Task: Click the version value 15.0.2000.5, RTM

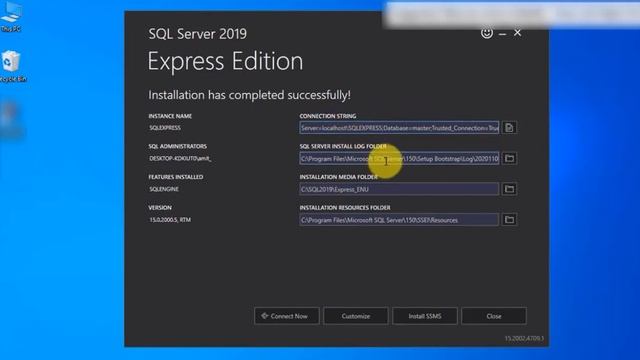Action: coord(170,220)
